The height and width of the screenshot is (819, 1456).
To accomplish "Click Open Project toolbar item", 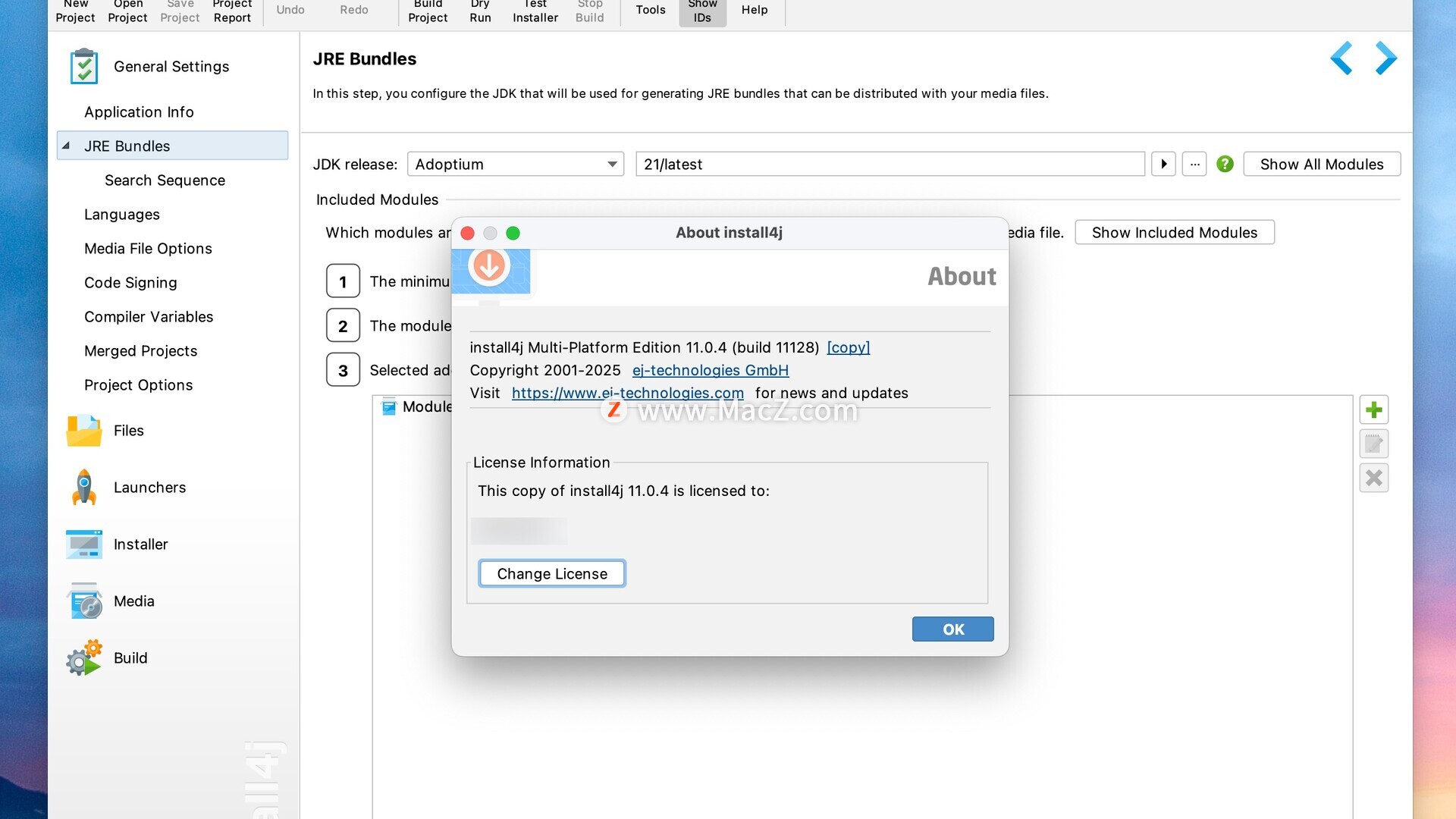I will 127,11.
